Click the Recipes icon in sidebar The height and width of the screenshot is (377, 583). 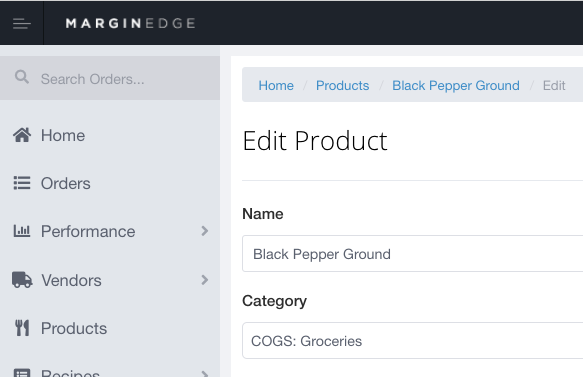[22, 373]
